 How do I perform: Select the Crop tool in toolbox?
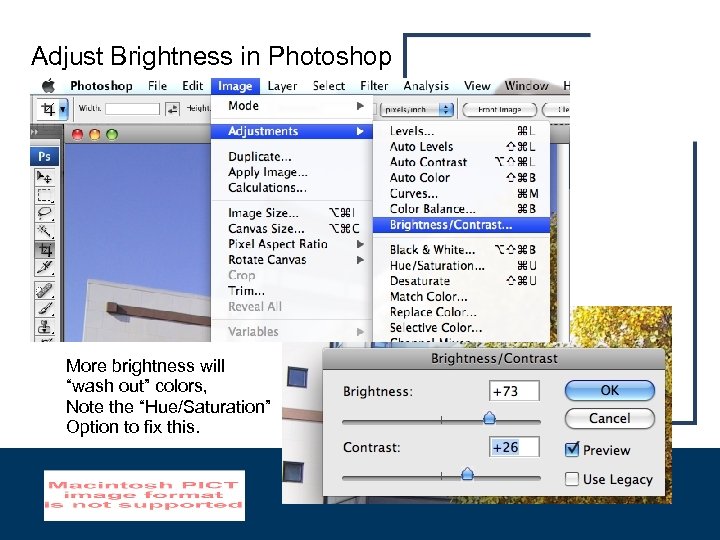[45, 250]
